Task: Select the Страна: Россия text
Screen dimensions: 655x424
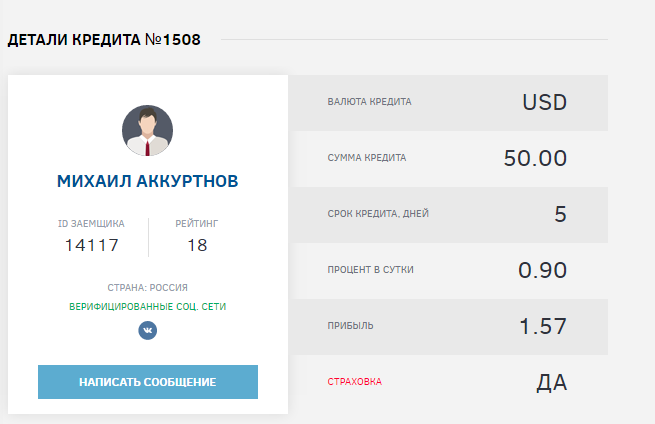Action: [x=148, y=287]
